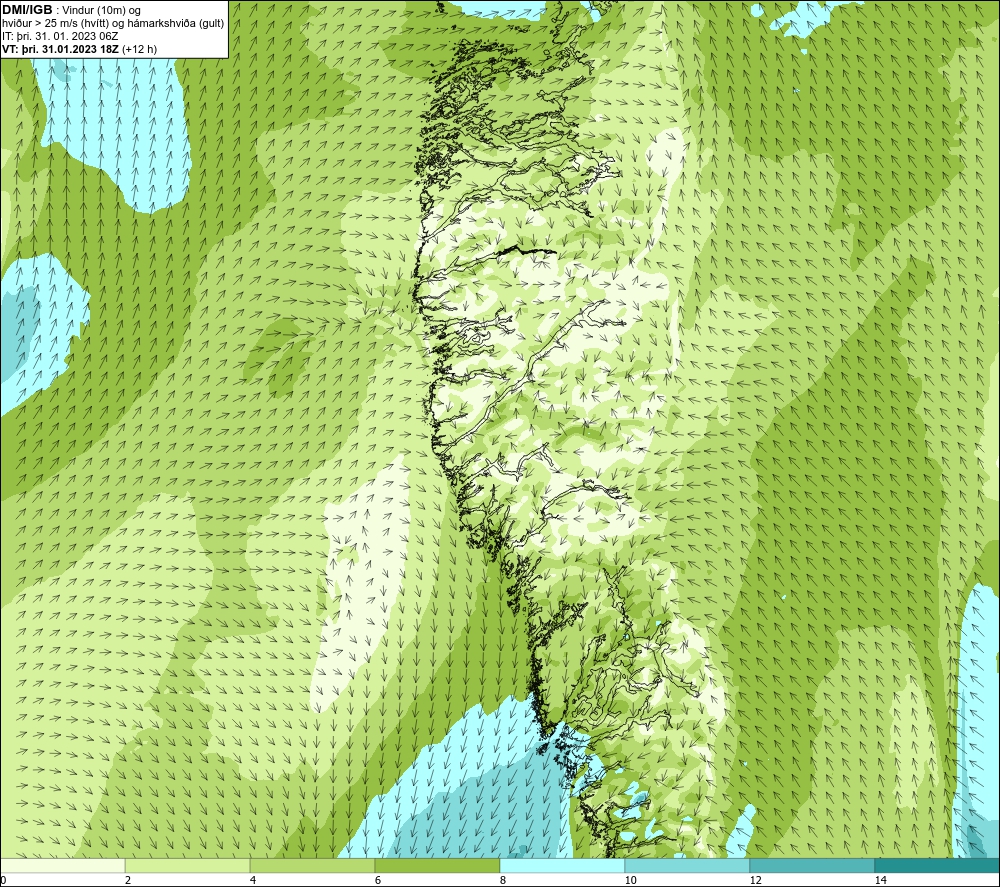This screenshot has height=887, width=1000.
Task: Click the legend label "8"
Action: [x=503, y=880]
